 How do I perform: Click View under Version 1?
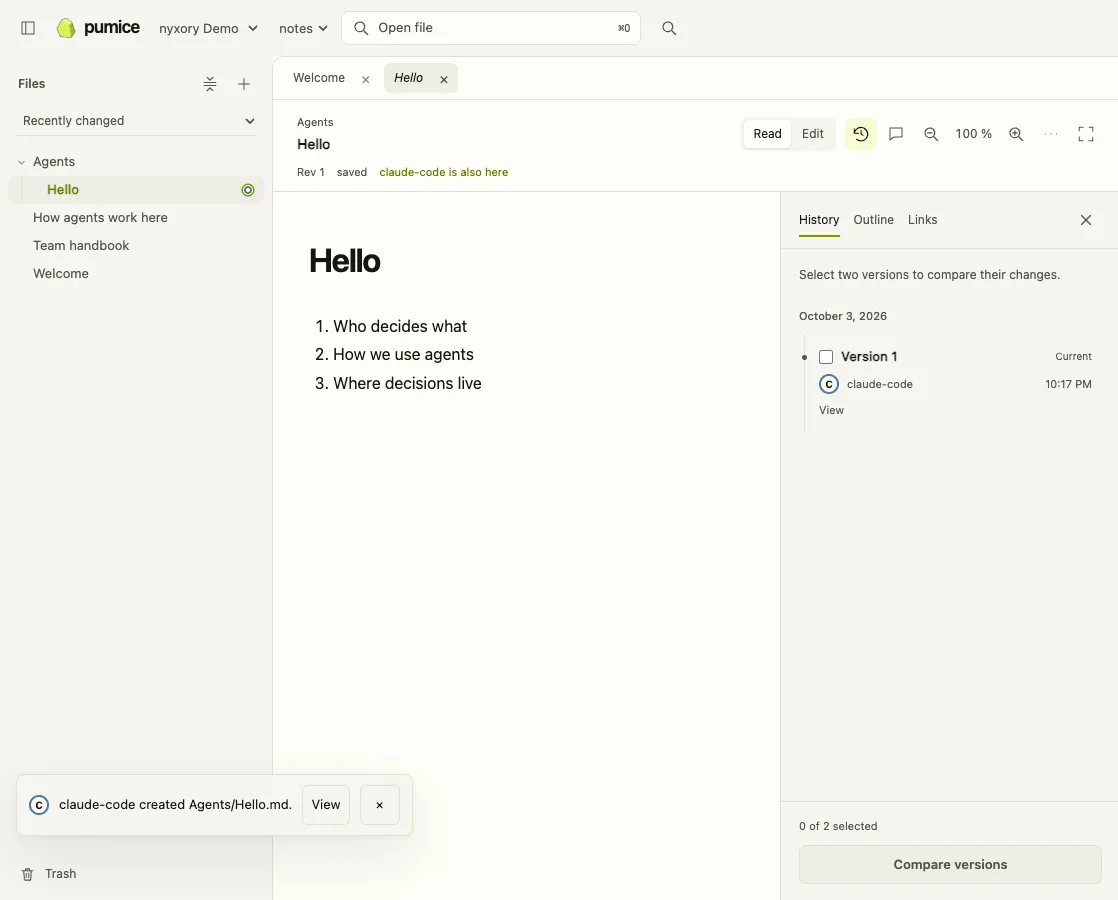831,410
